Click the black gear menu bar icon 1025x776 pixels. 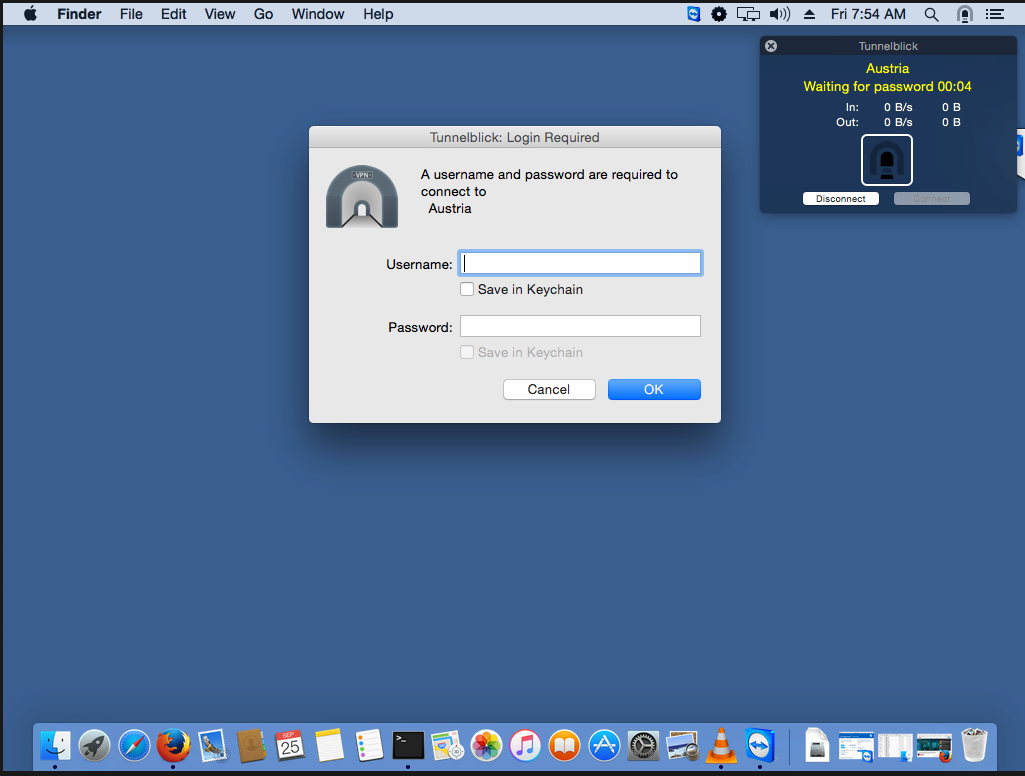[x=718, y=14]
